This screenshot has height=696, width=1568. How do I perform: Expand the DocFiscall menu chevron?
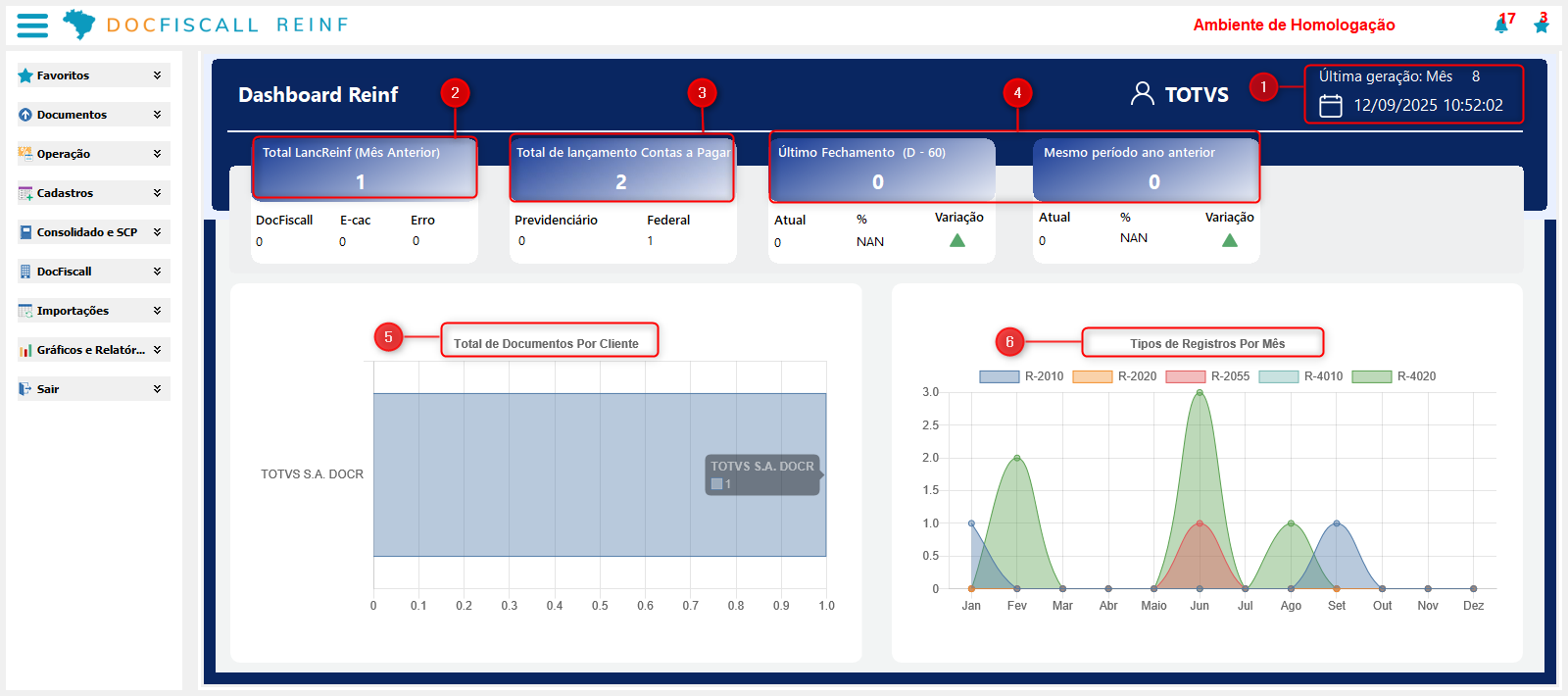tap(157, 272)
